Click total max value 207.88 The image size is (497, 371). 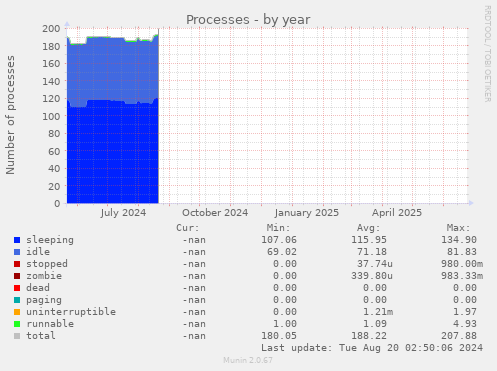[x=459, y=336]
